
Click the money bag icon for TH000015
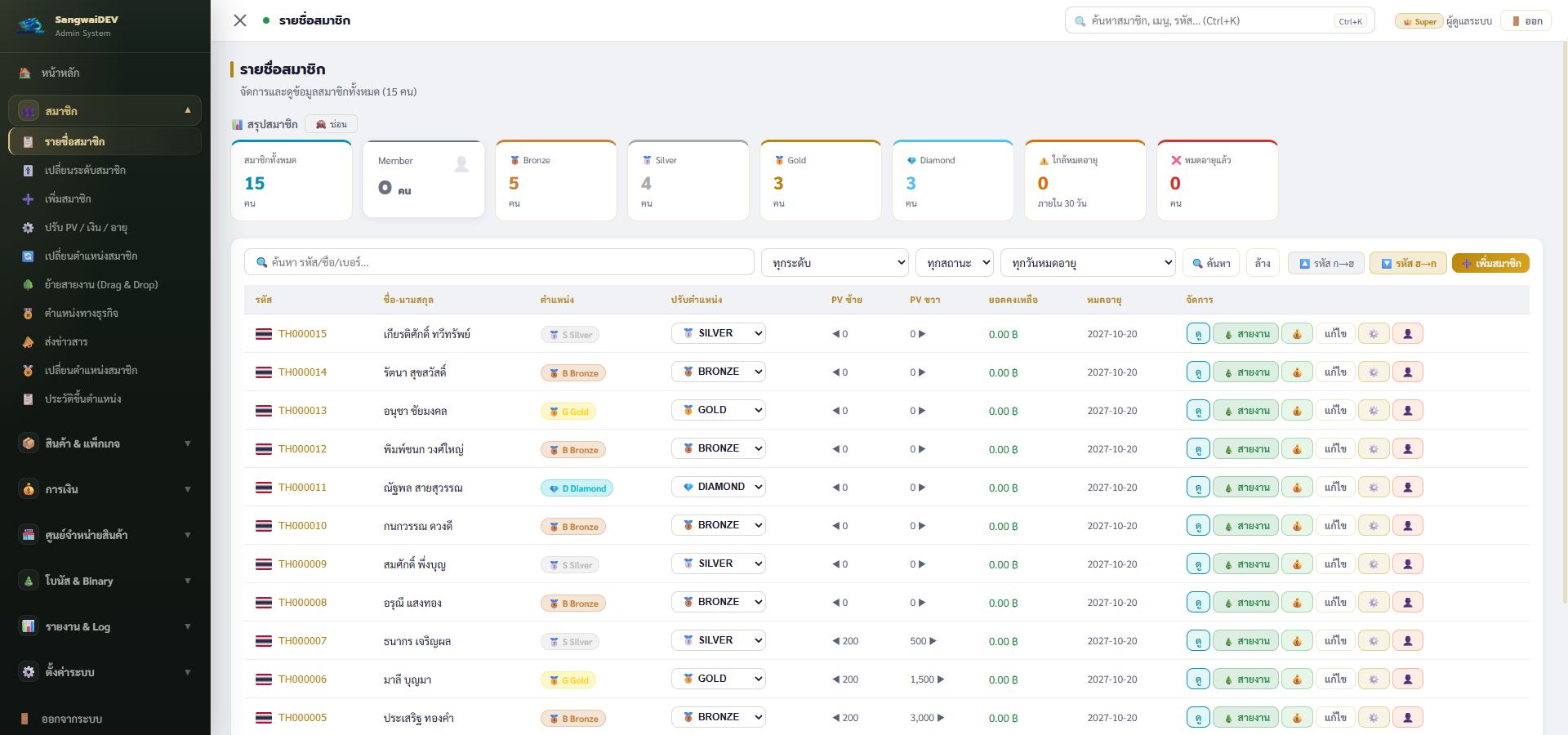click(1297, 334)
